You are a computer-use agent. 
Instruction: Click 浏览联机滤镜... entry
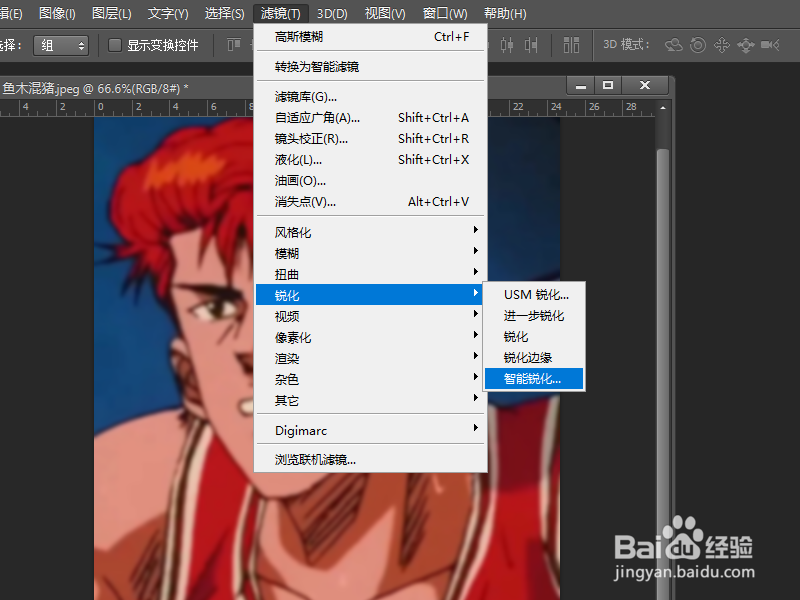[x=371, y=460]
